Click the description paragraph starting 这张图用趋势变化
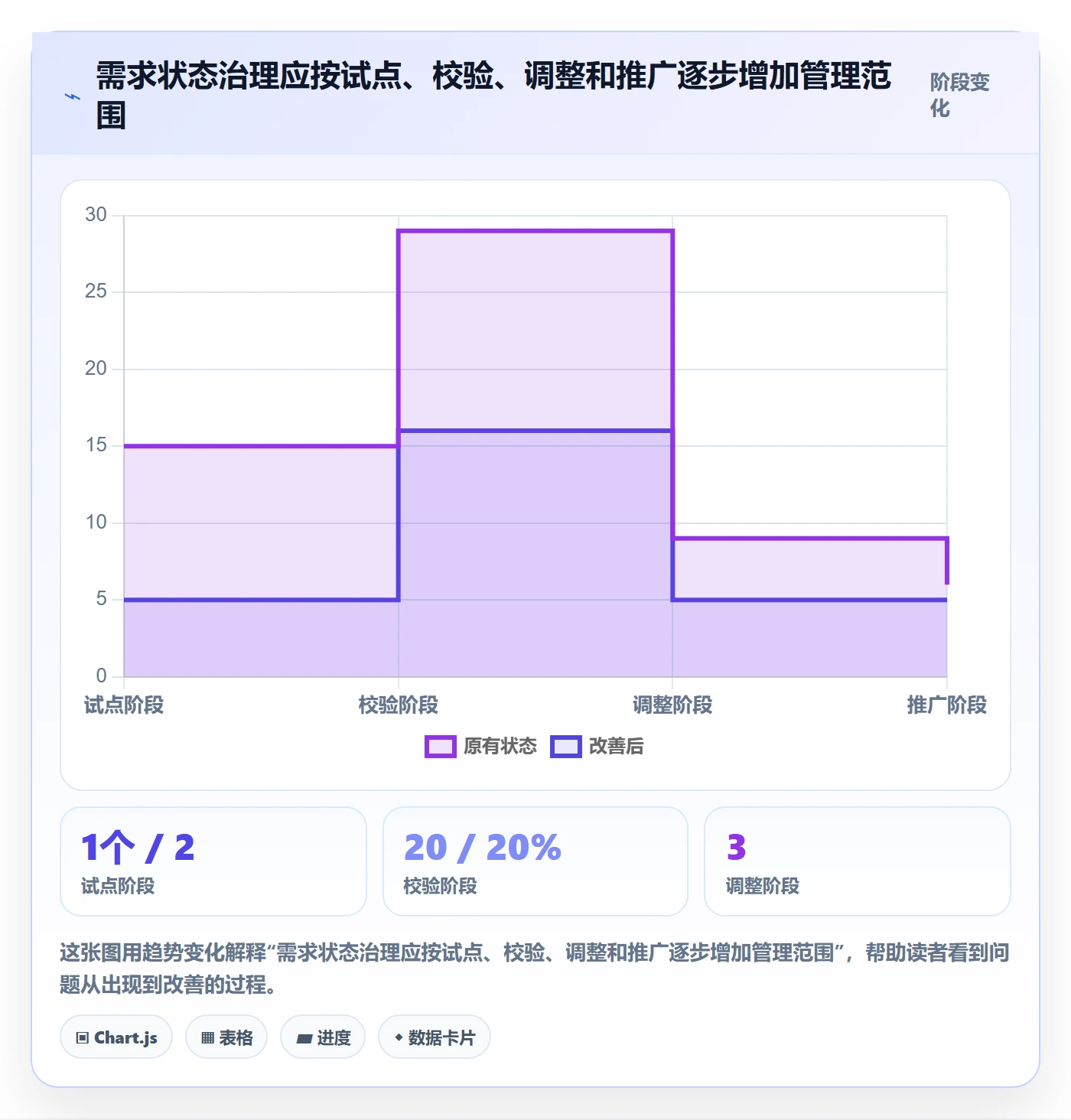Screen dimensions: 1071x1120 [535, 969]
